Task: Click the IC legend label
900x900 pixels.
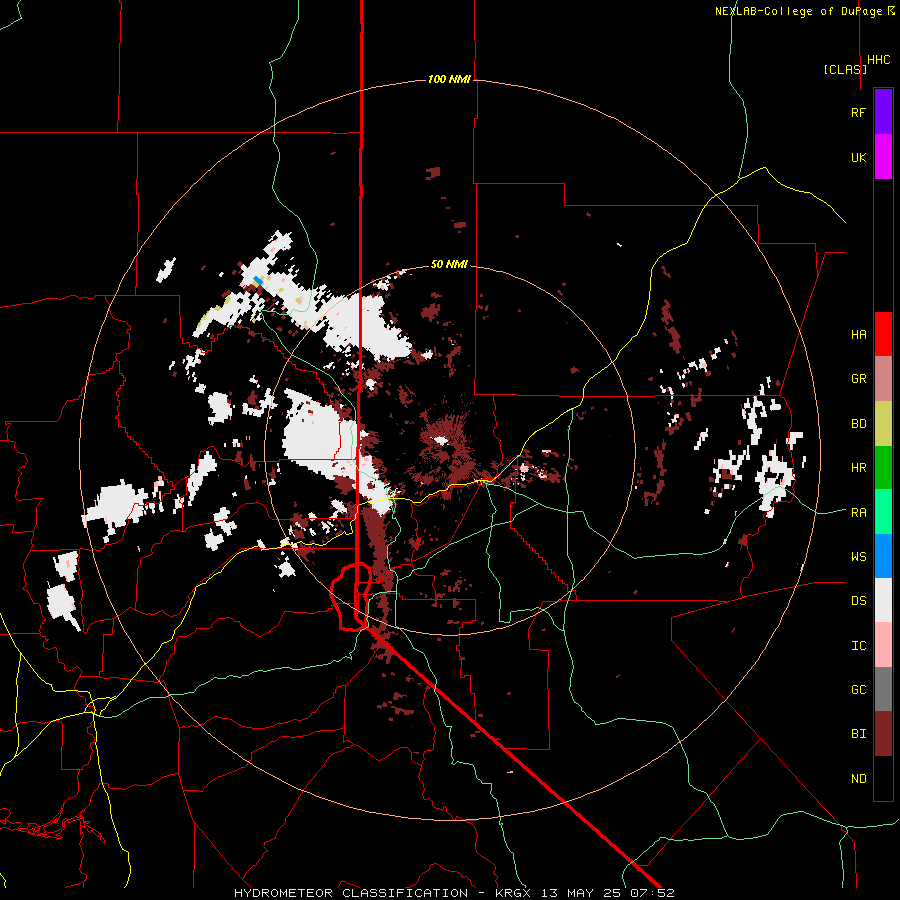Action: (858, 646)
